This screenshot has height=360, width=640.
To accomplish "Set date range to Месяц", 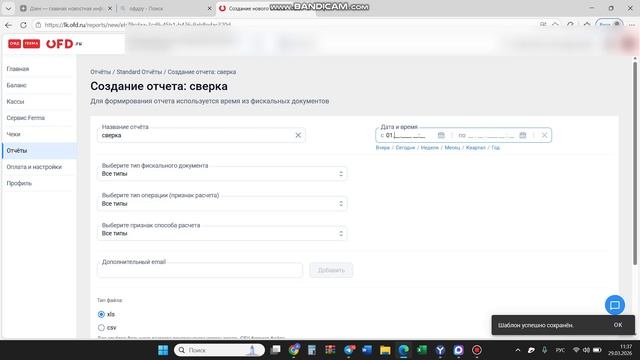I will 452,148.
